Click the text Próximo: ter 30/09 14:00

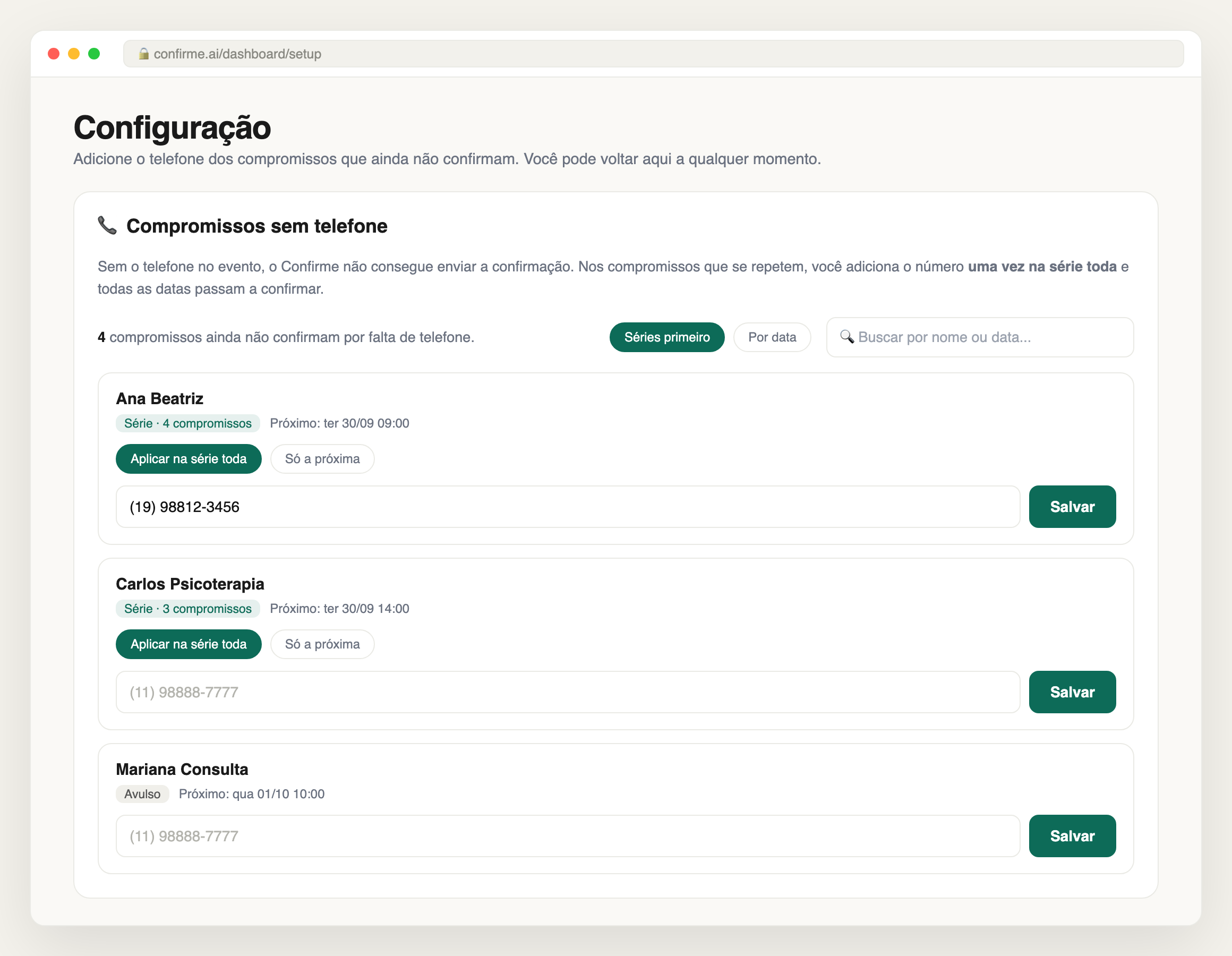[339, 608]
